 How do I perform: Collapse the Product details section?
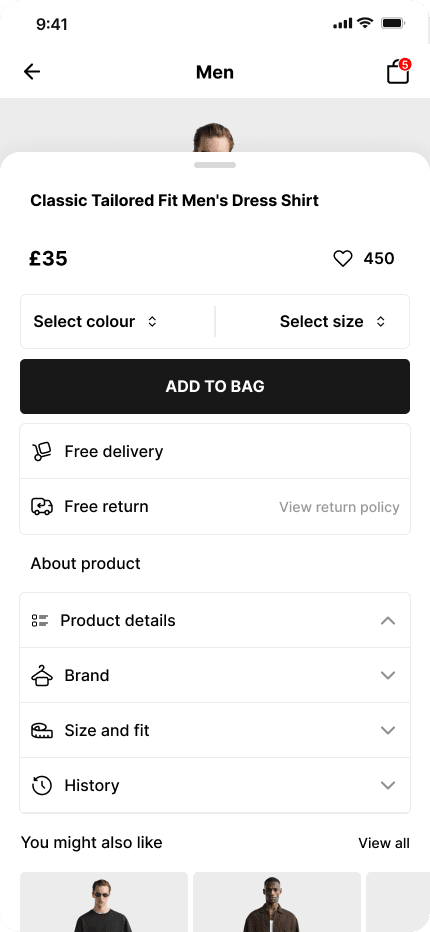point(388,621)
